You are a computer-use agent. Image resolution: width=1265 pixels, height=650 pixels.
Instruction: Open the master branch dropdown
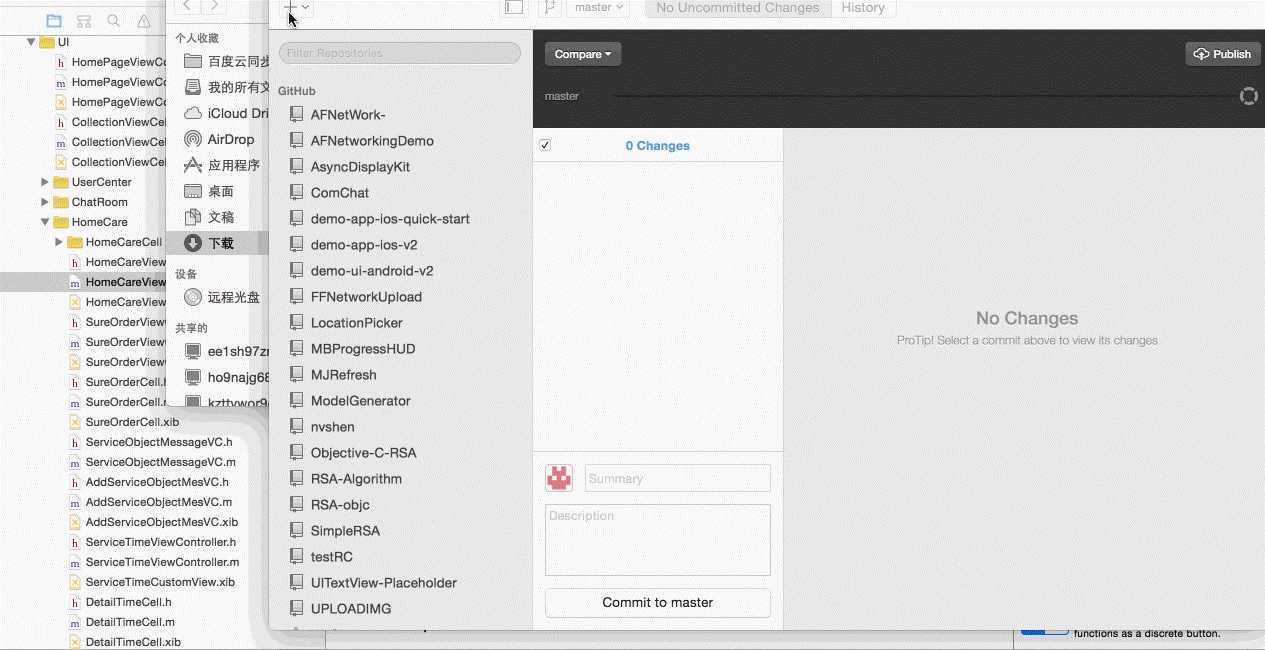tap(598, 7)
